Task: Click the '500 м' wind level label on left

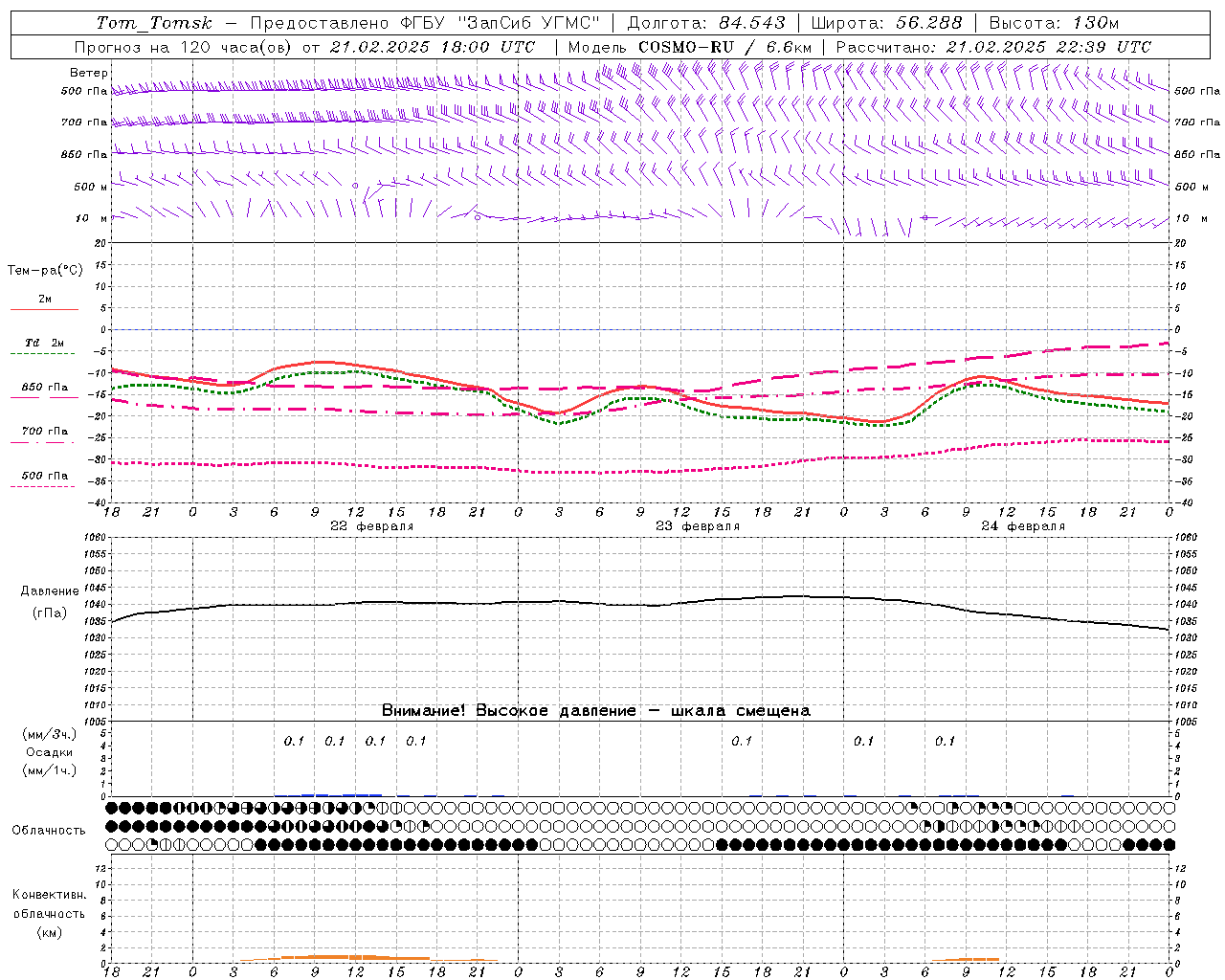Action: pyautogui.click(x=91, y=187)
